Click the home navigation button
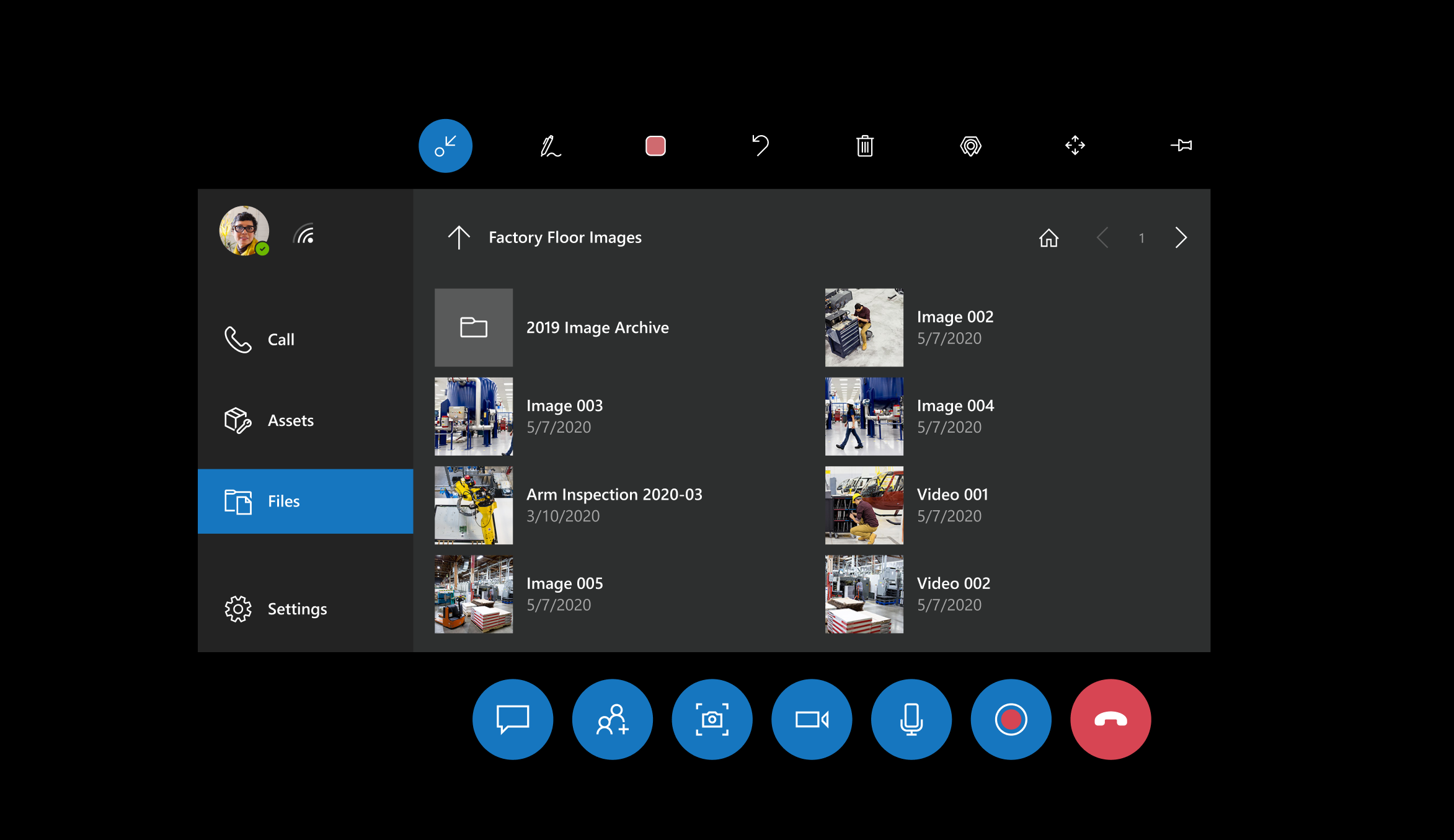1454x840 pixels. pos(1049,237)
